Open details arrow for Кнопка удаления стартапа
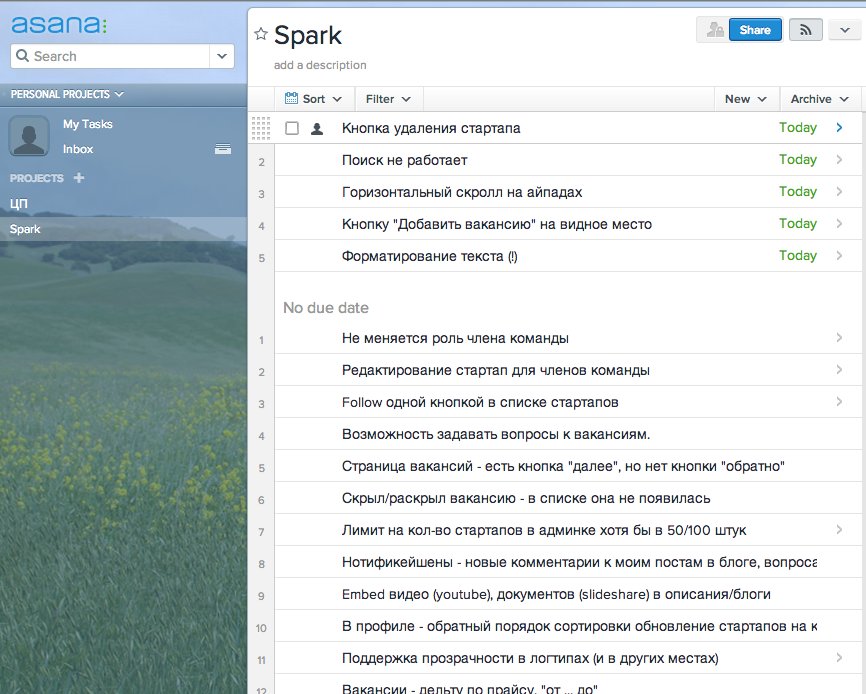 coord(839,128)
